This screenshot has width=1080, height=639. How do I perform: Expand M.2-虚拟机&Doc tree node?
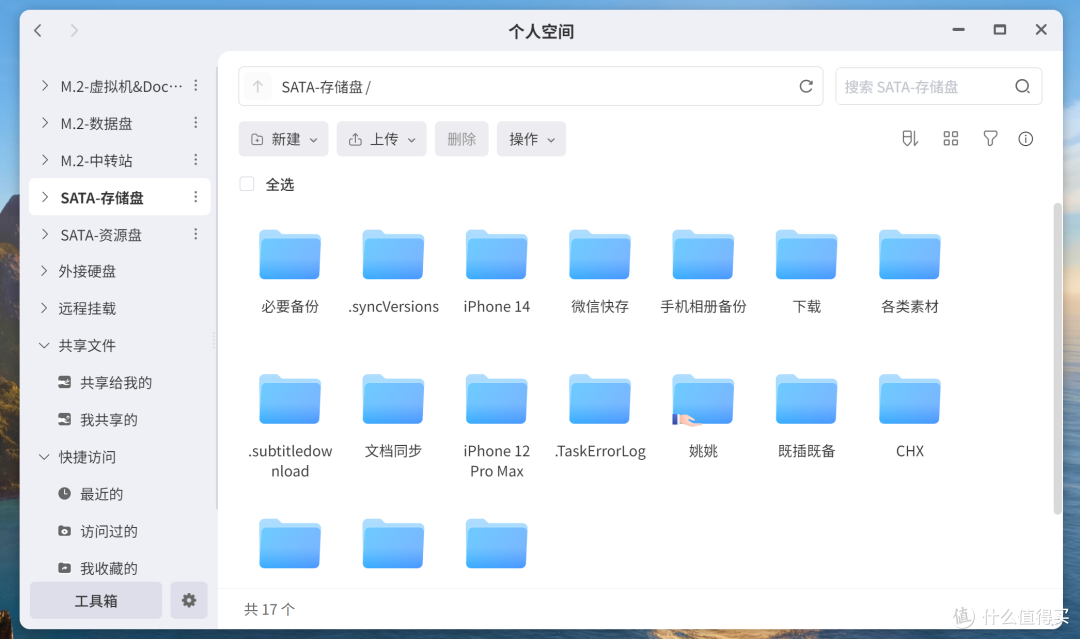(x=45, y=85)
